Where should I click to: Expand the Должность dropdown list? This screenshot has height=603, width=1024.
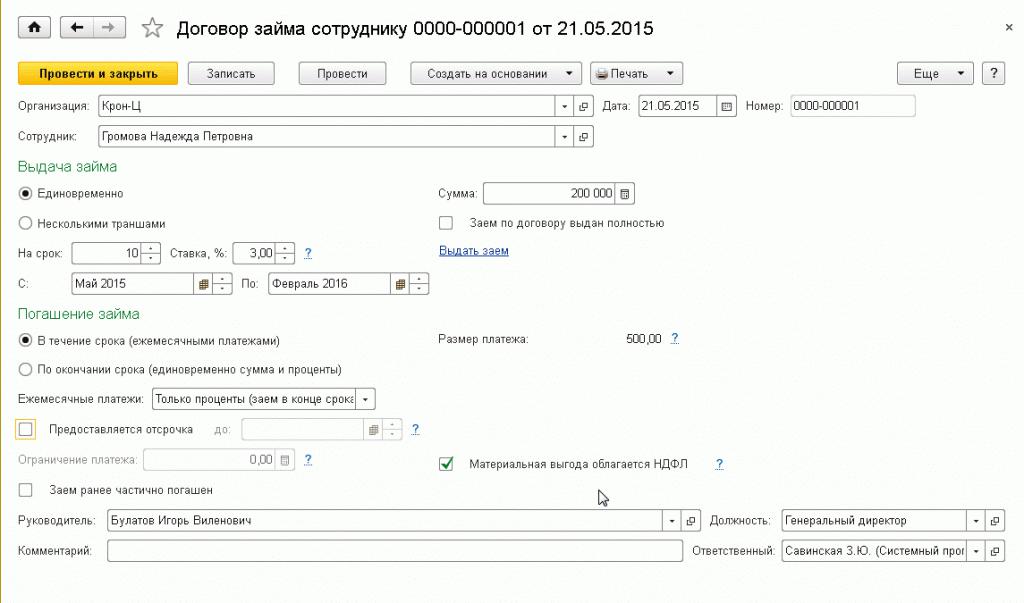976,521
